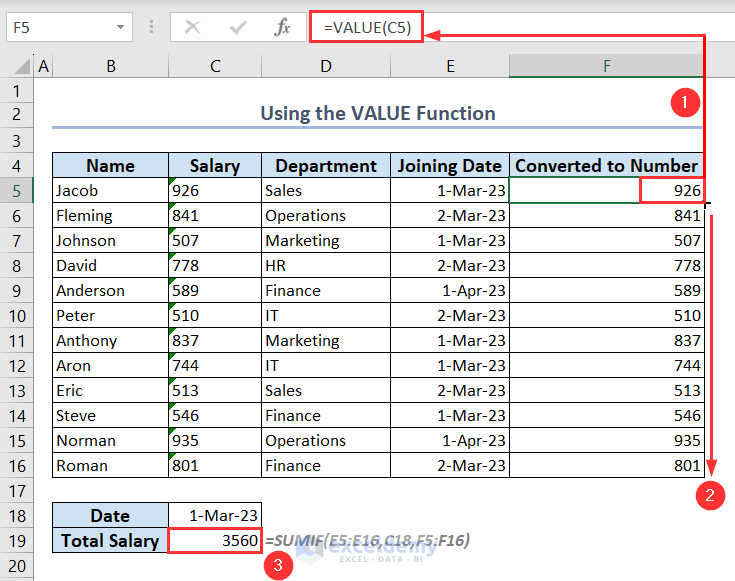This screenshot has width=735, height=581.
Task: Select the 'Joining Date' header cell
Action: (450, 166)
